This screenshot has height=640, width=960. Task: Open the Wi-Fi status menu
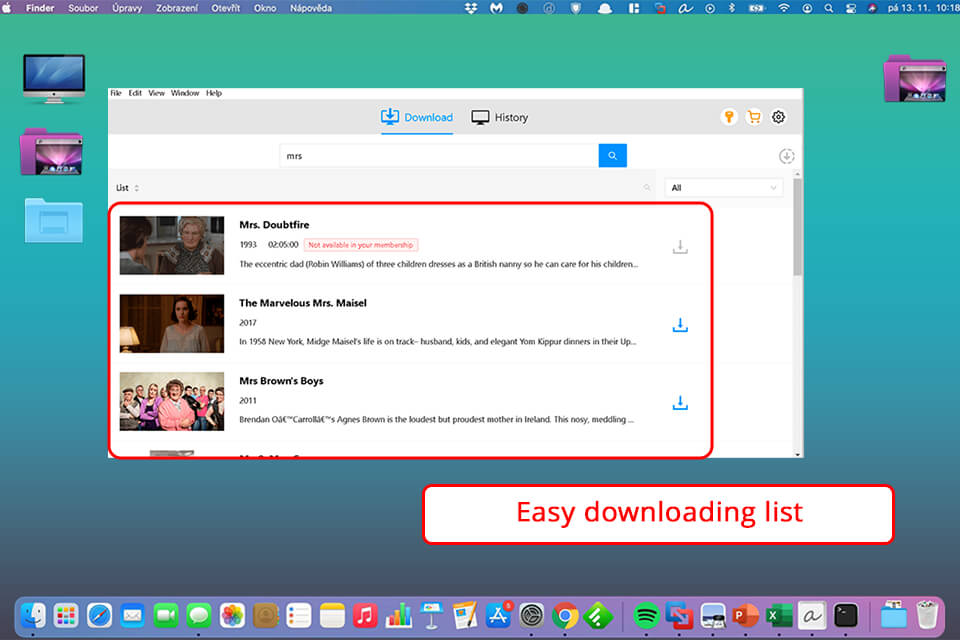tap(784, 8)
